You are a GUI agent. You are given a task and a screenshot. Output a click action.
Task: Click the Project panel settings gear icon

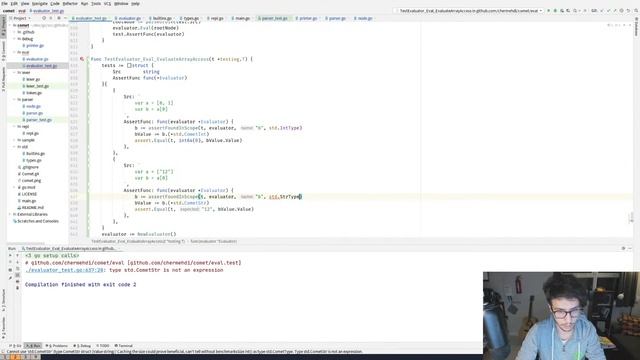pos(58,18)
